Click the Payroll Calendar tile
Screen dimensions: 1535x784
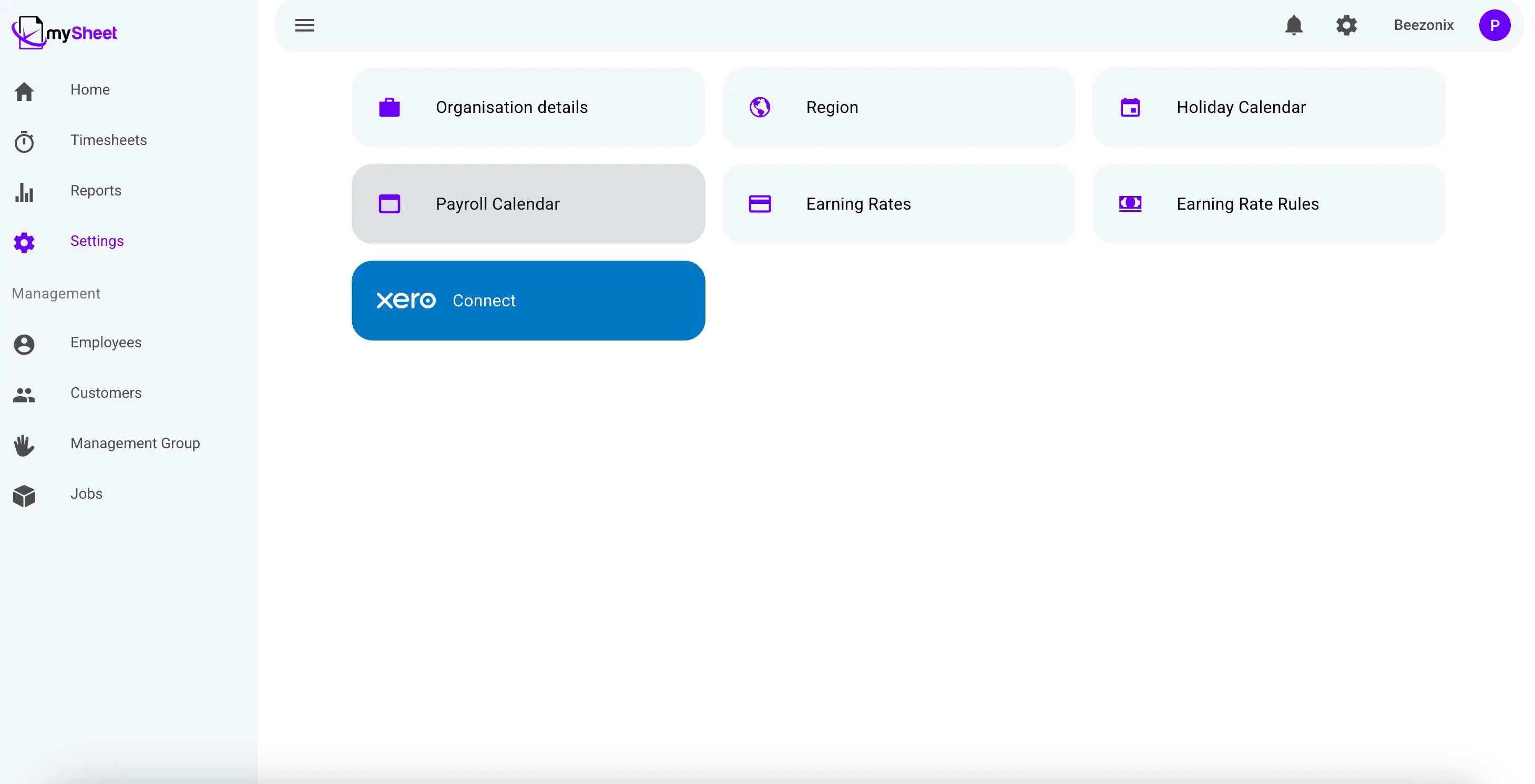[528, 204]
